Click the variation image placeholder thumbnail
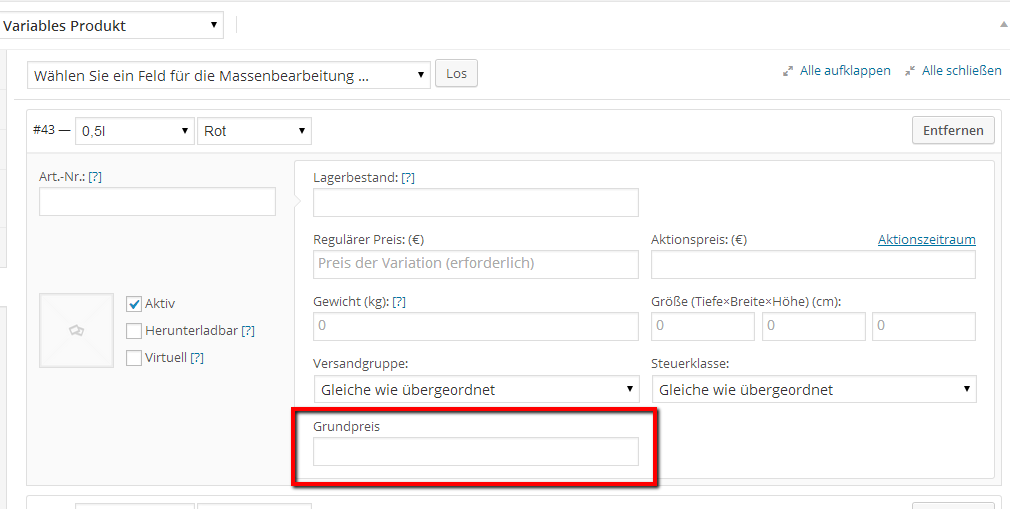The width and height of the screenshot is (1010, 509). (76, 330)
